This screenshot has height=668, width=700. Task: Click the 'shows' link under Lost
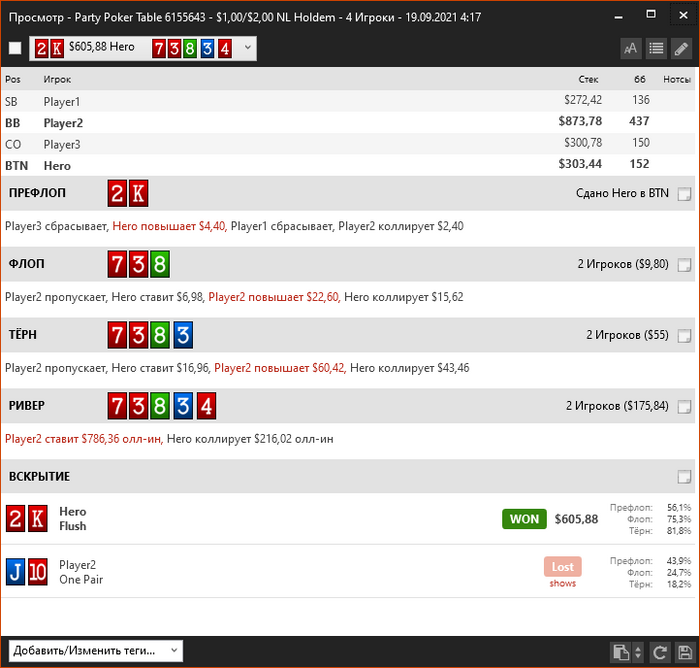(x=562, y=584)
